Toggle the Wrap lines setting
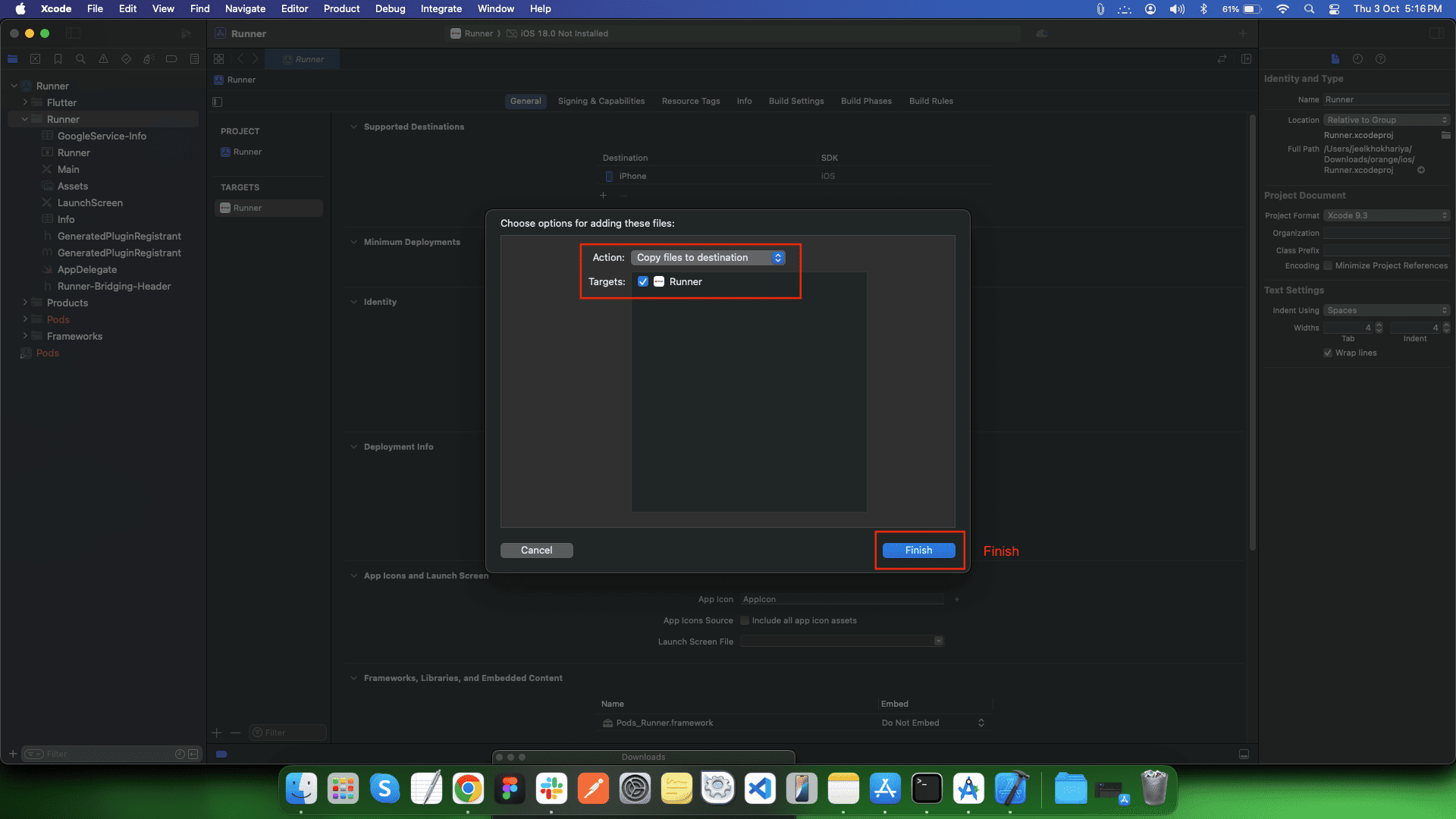 1328,353
